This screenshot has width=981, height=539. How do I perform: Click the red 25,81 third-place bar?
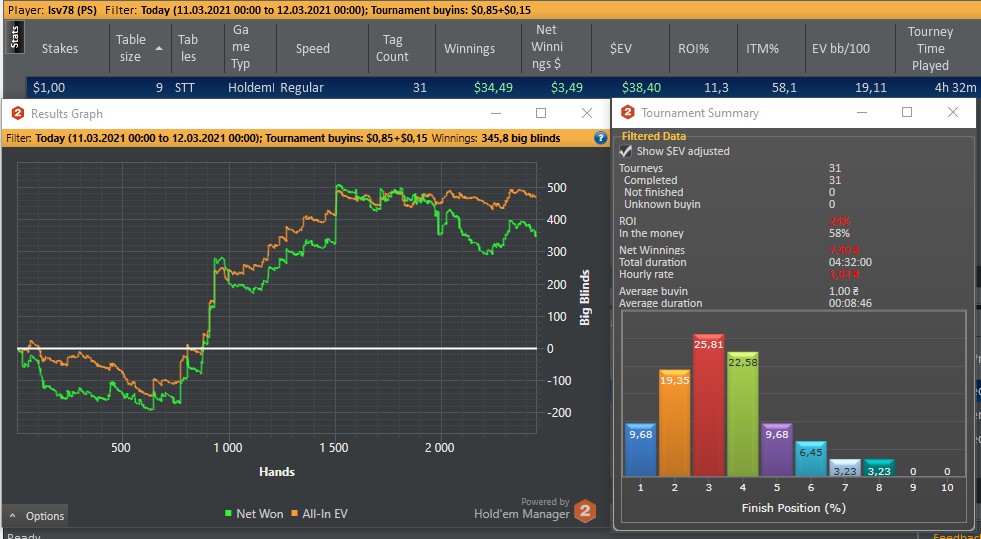tap(708, 405)
